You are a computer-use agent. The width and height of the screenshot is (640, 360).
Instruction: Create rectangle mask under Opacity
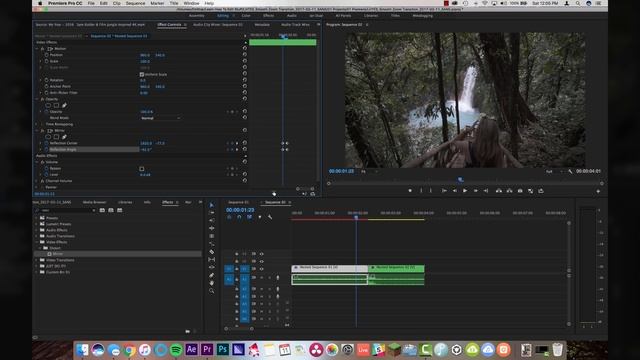(56, 105)
